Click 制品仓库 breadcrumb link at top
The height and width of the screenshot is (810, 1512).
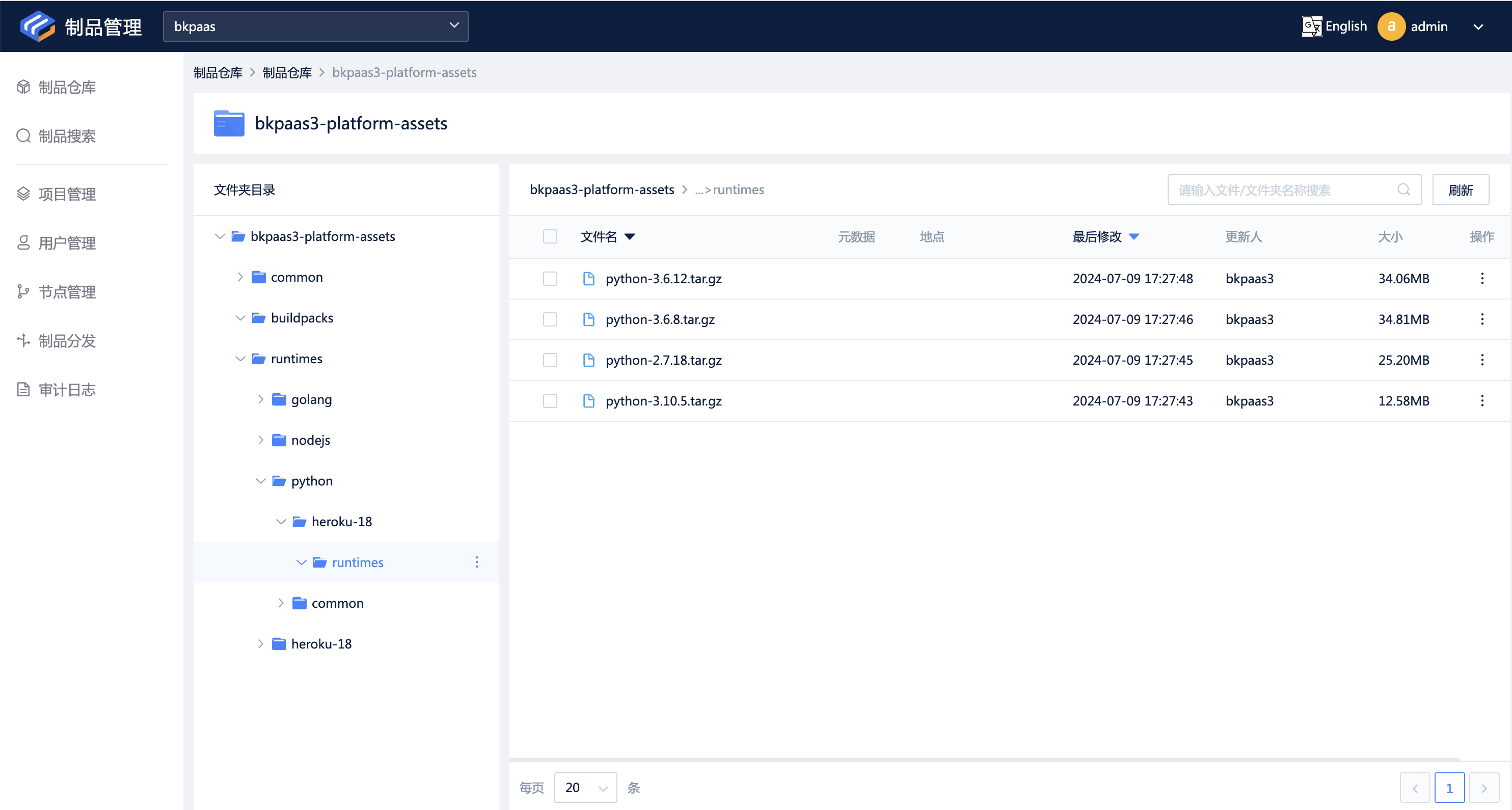tap(218, 72)
